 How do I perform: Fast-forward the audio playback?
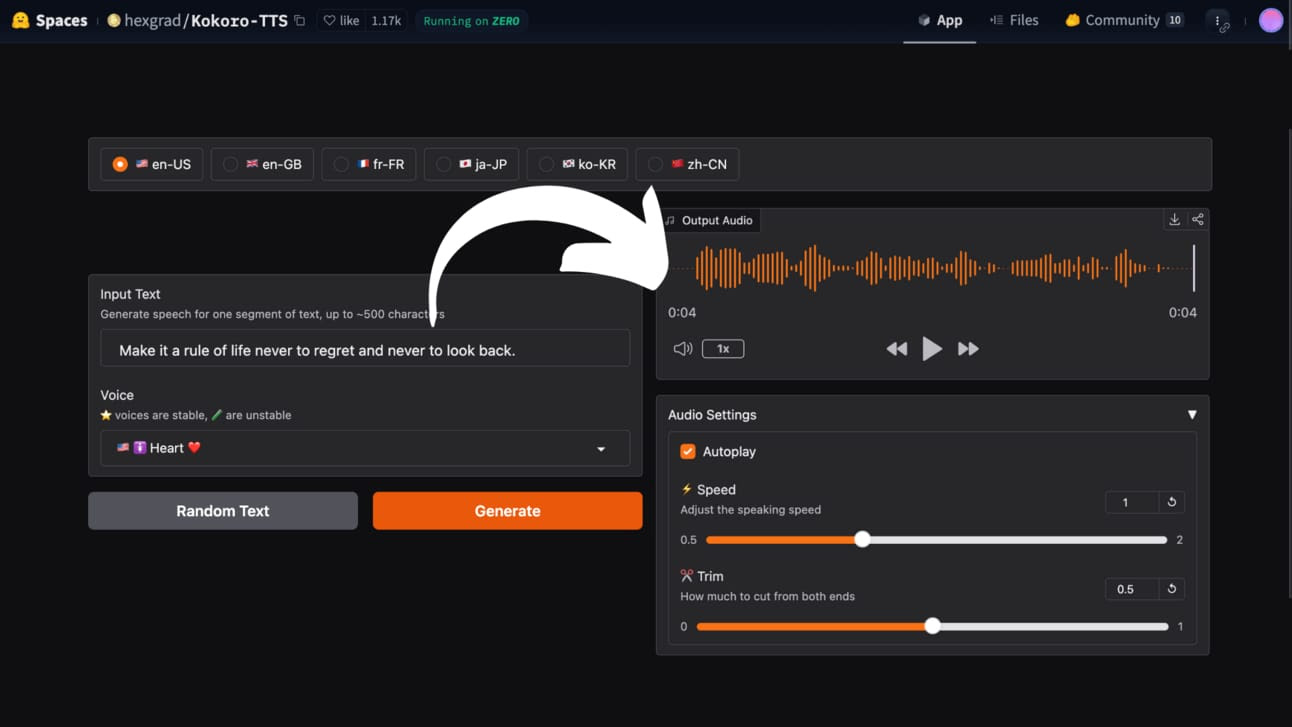click(x=968, y=349)
